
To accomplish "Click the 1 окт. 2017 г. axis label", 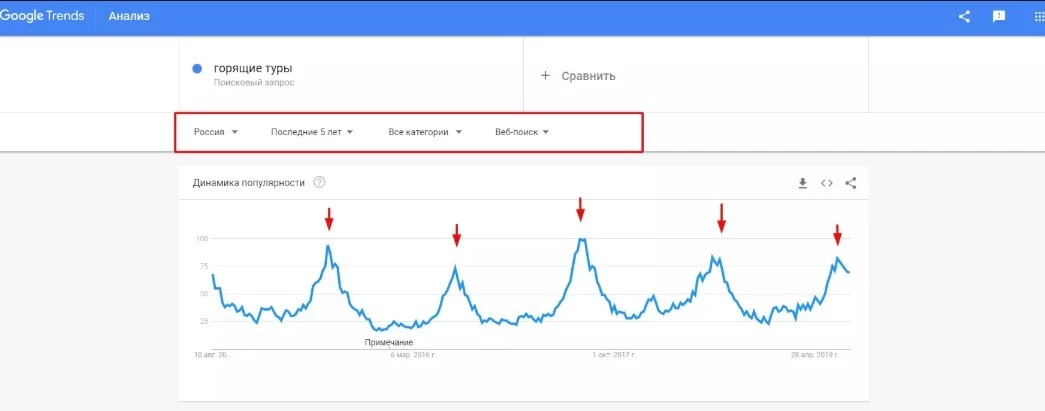I will pyautogui.click(x=614, y=355).
